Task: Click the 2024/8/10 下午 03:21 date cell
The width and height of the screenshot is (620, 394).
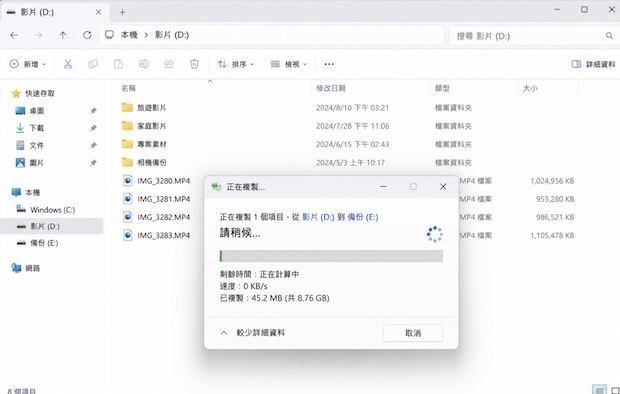Action: click(x=352, y=108)
